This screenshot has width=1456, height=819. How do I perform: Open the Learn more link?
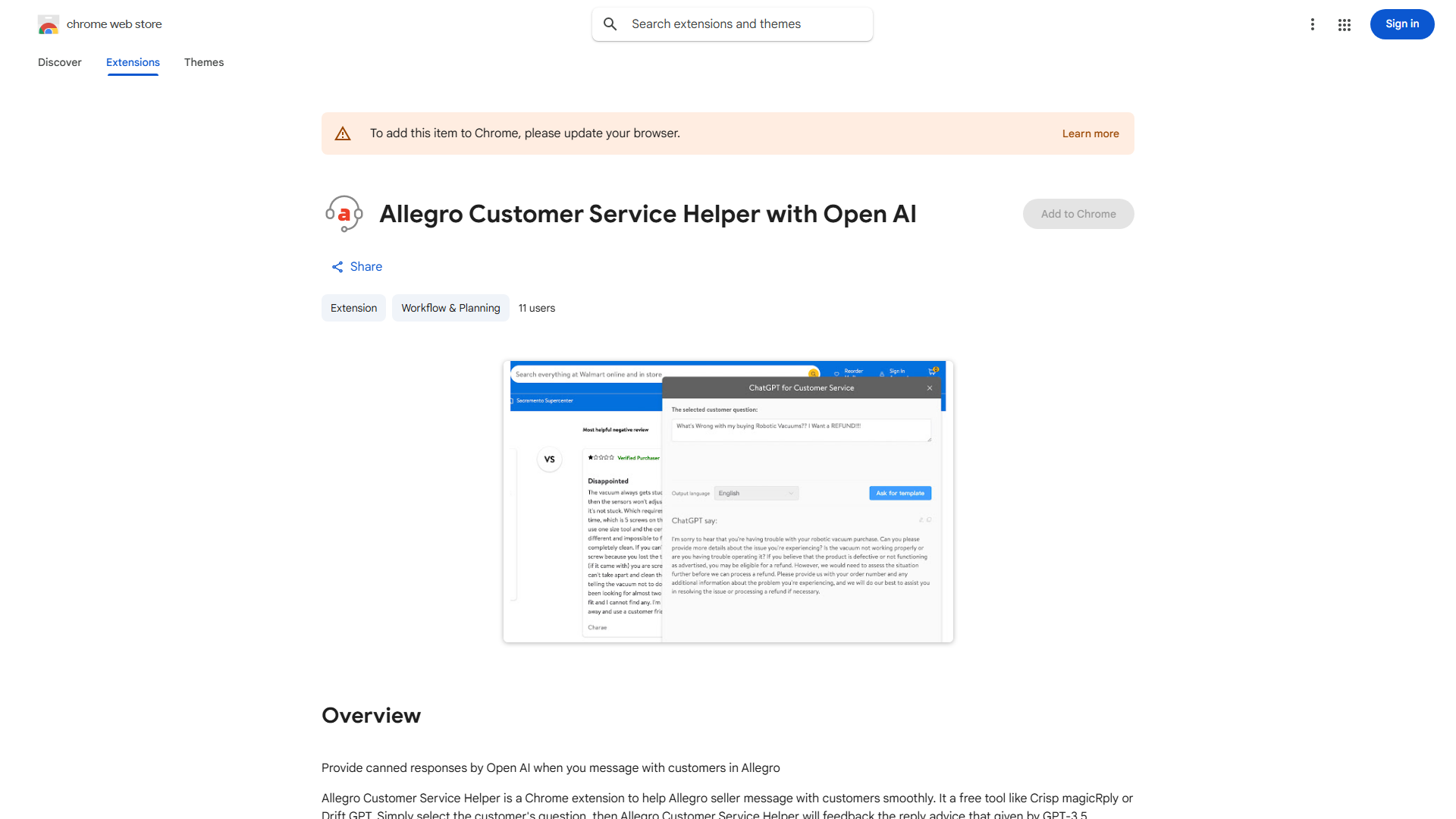coord(1090,133)
